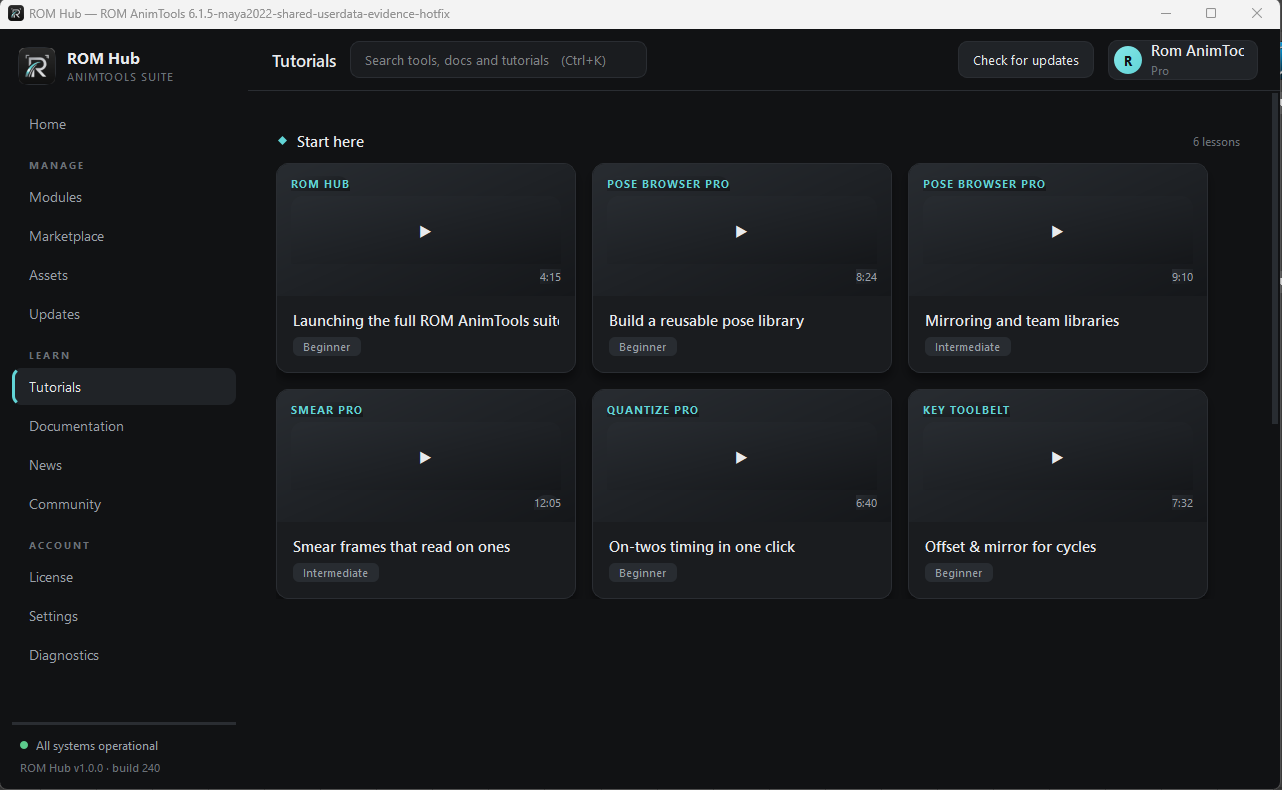
Task: Open the Home page
Action: (x=124, y=124)
